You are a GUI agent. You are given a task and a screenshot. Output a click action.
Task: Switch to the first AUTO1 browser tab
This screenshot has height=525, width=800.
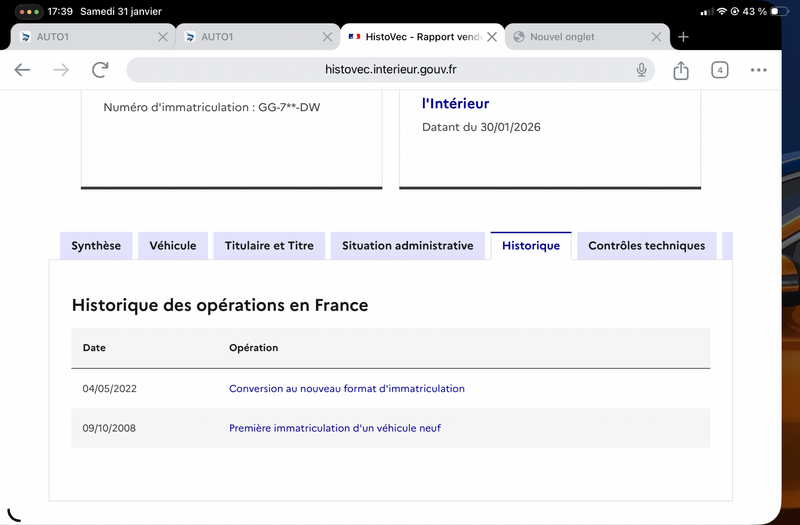pyautogui.click(x=85, y=37)
